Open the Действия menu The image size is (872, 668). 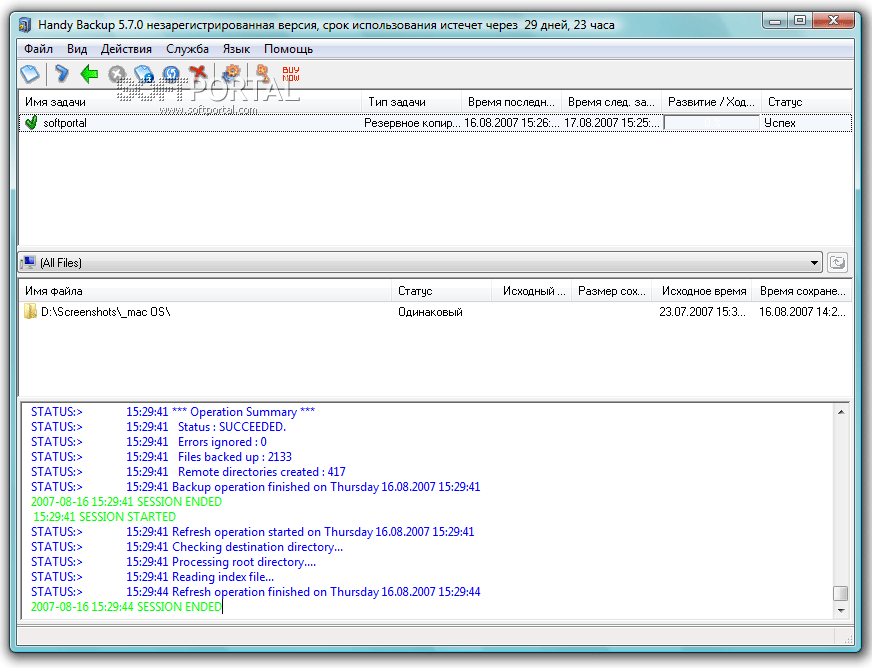[126, 49]
